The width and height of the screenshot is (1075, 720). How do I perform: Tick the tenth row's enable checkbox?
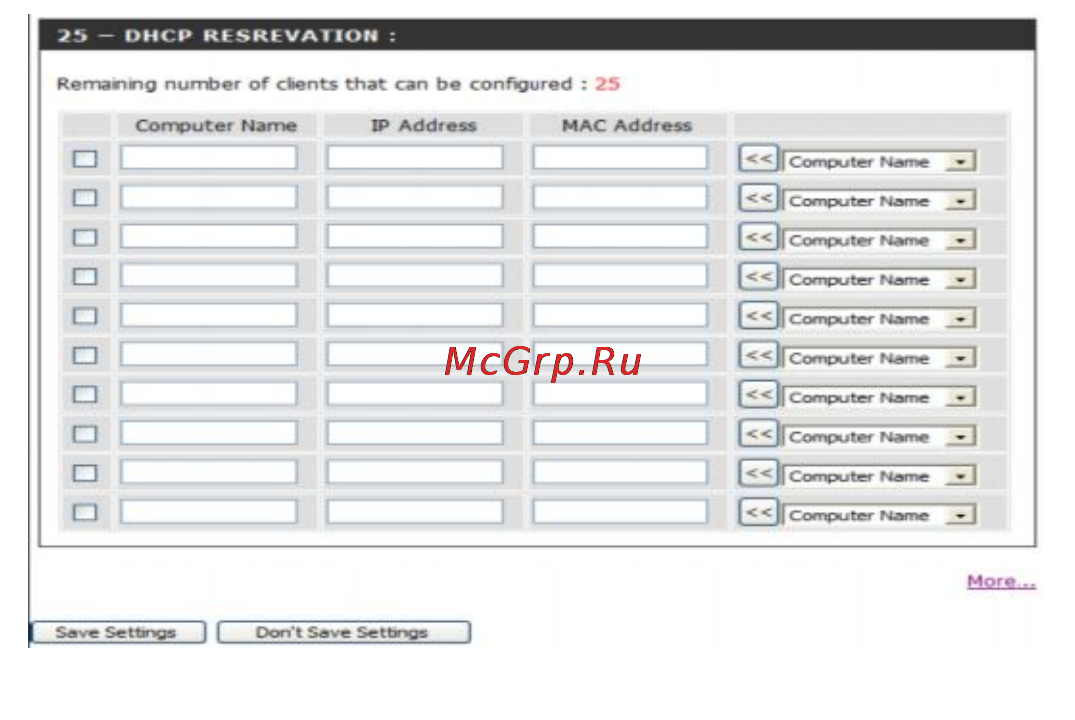(x=85, y=513)
